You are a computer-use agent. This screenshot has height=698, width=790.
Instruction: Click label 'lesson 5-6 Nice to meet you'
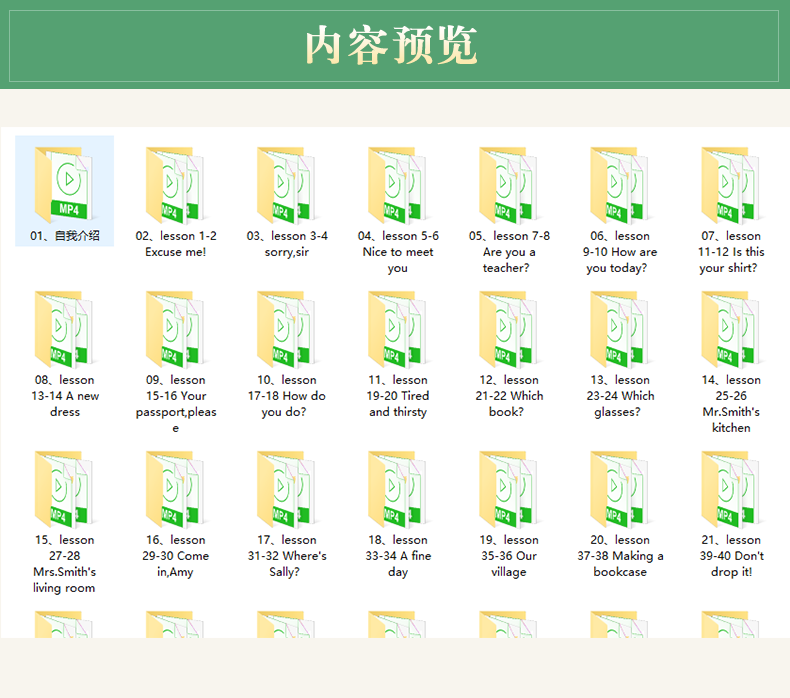click(398, 252)
